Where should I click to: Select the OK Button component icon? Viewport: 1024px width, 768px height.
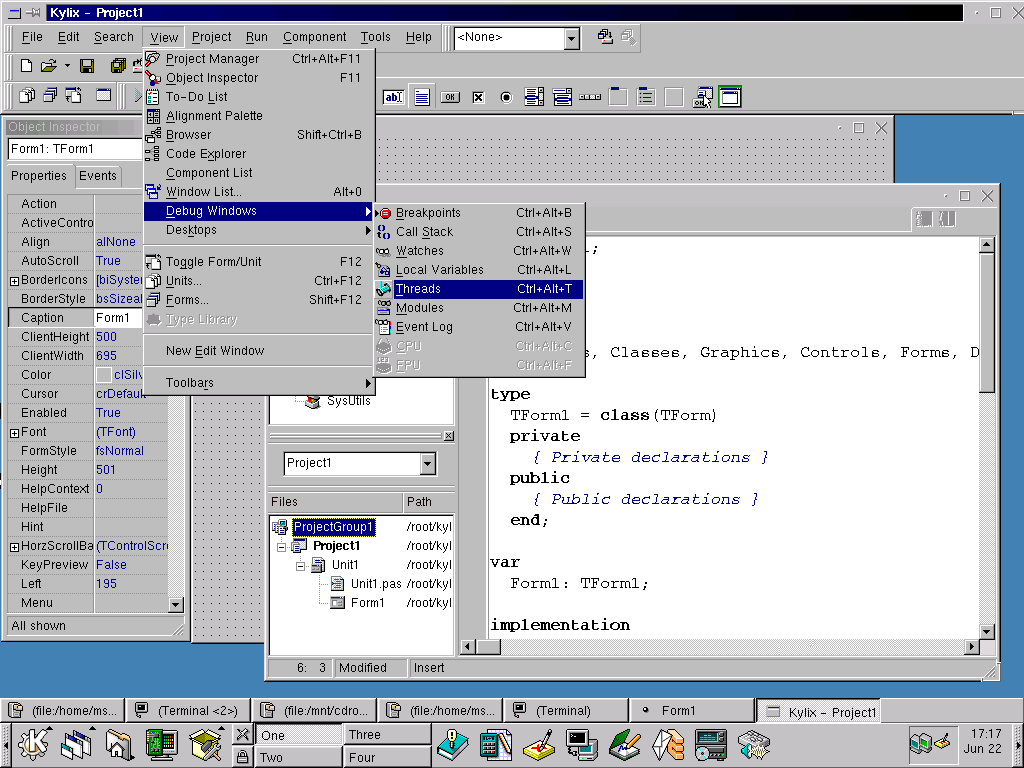click(x=450, y=97)
